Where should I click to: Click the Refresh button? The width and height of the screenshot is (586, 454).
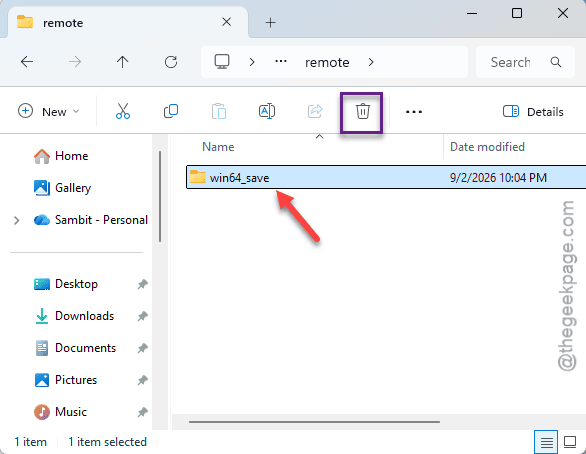point(171,62)
